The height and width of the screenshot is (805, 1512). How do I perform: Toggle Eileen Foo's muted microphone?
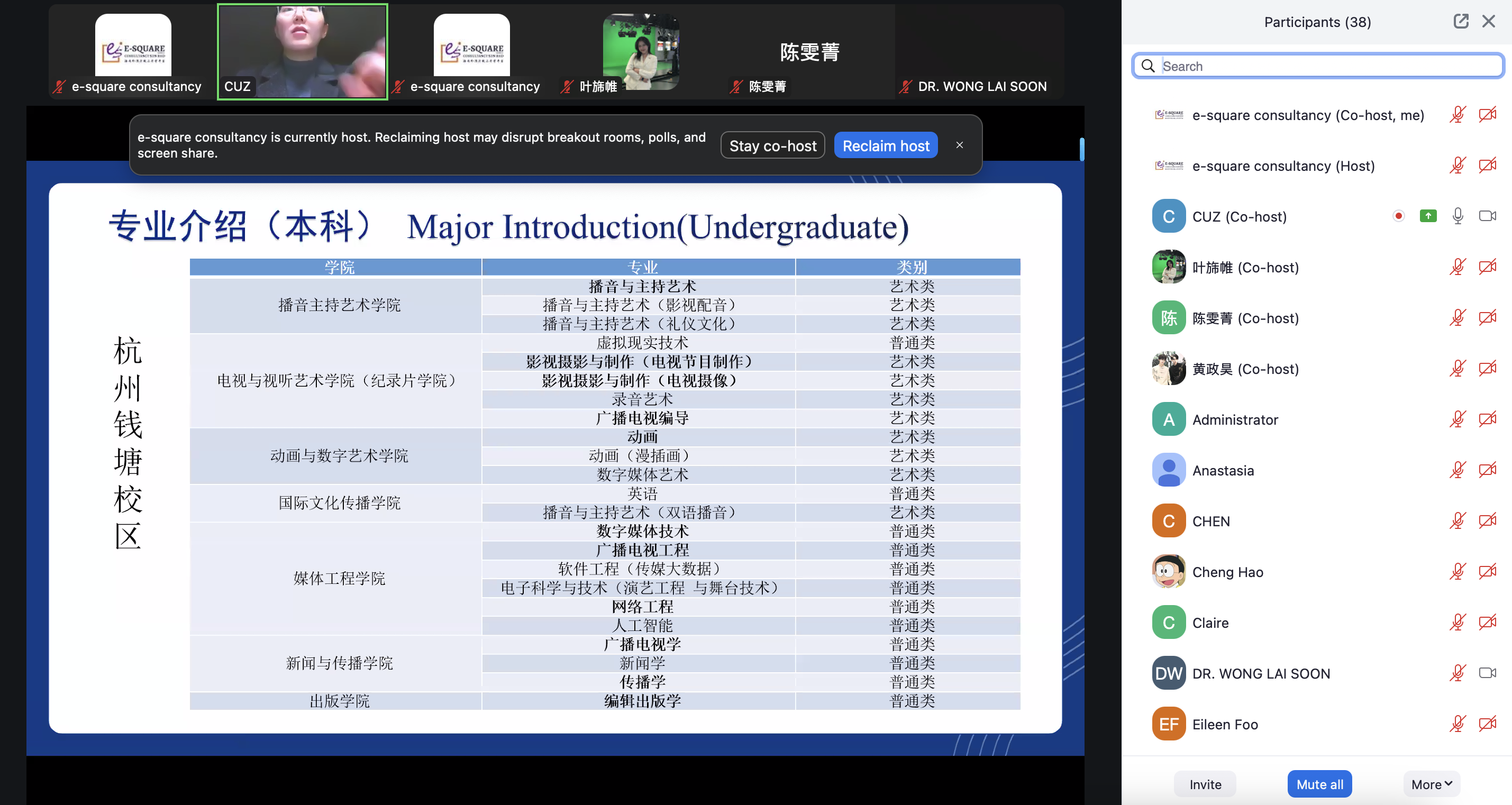click(x=1458, y=724)
